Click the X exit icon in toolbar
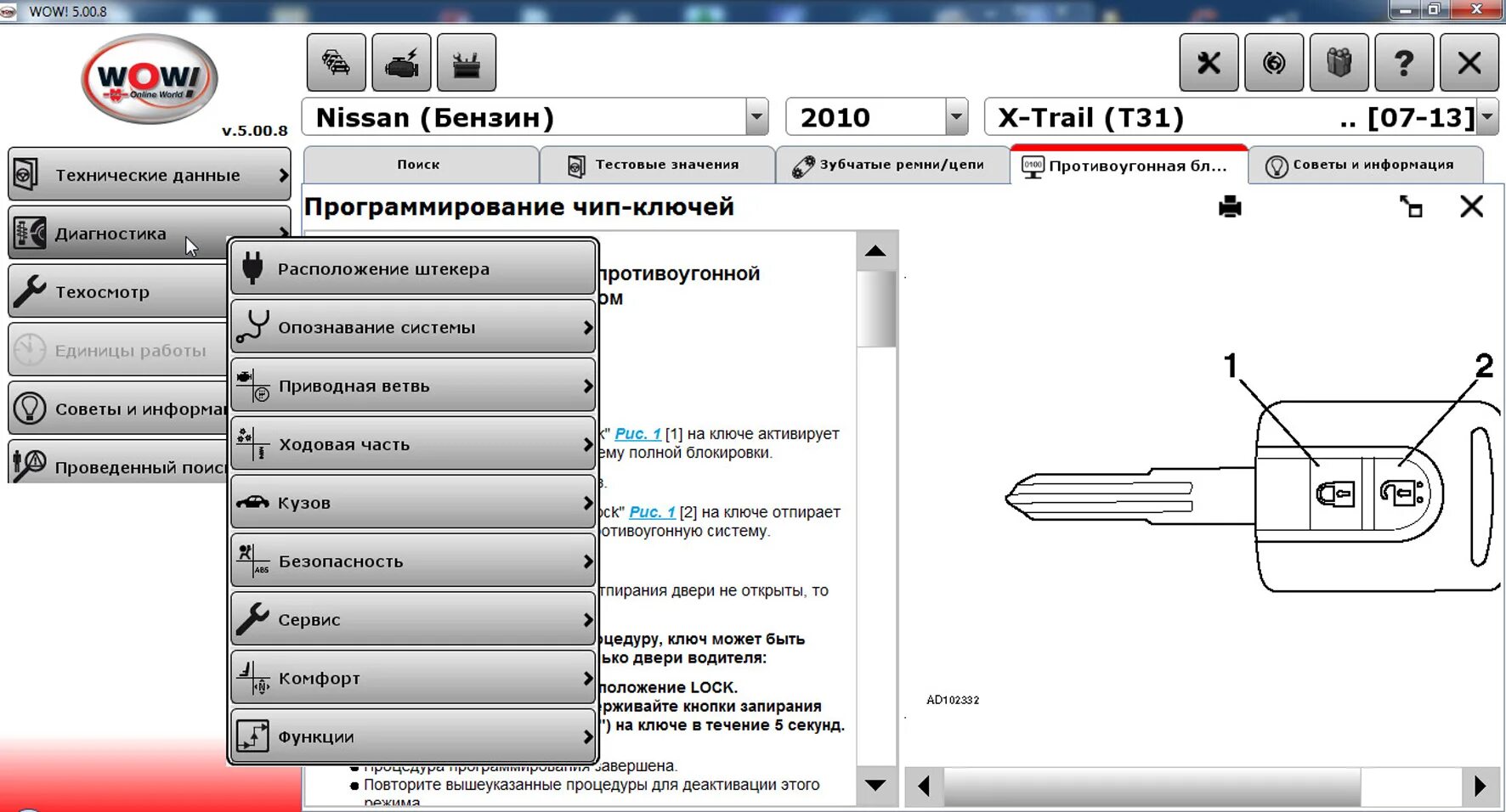This screenshot has width=1506, height=812. pos(1469,62)
